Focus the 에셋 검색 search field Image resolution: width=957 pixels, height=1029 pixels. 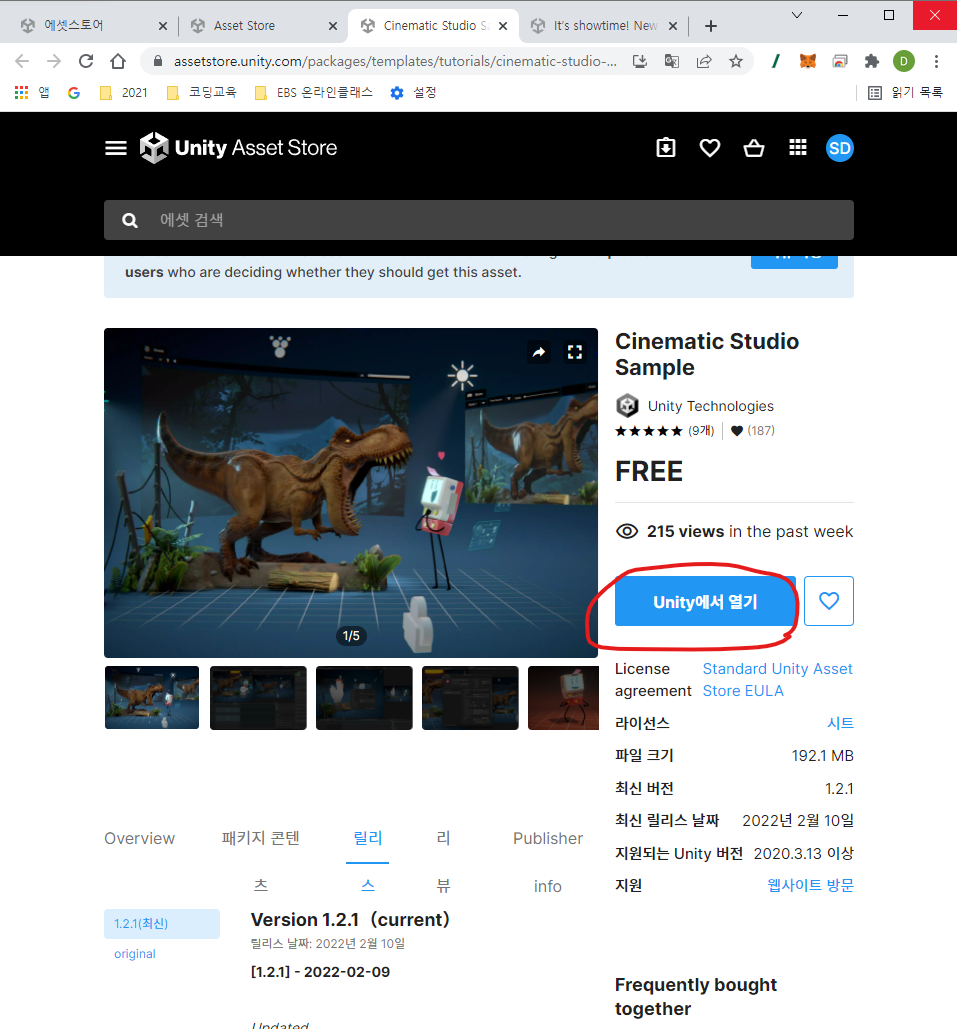pyautogui.click(x=478, y=220)
